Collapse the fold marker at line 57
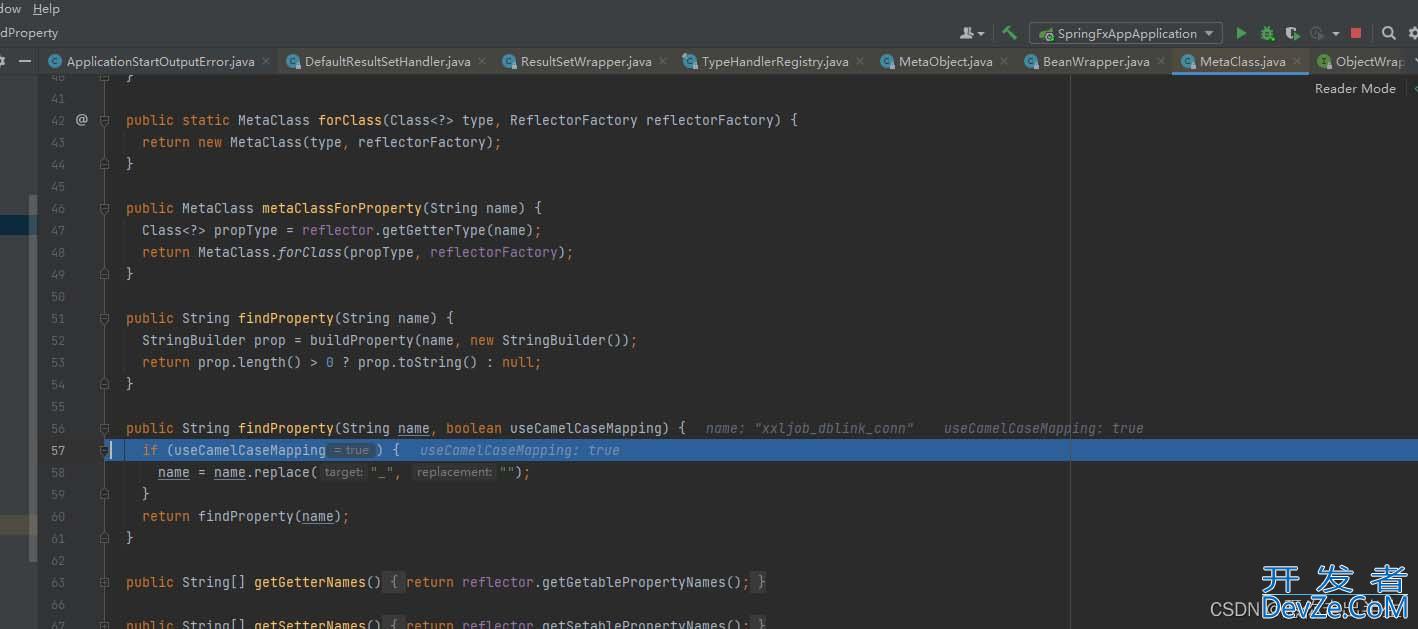The height and width of the screenshot is (629, 1418). [x=104, y=450]
